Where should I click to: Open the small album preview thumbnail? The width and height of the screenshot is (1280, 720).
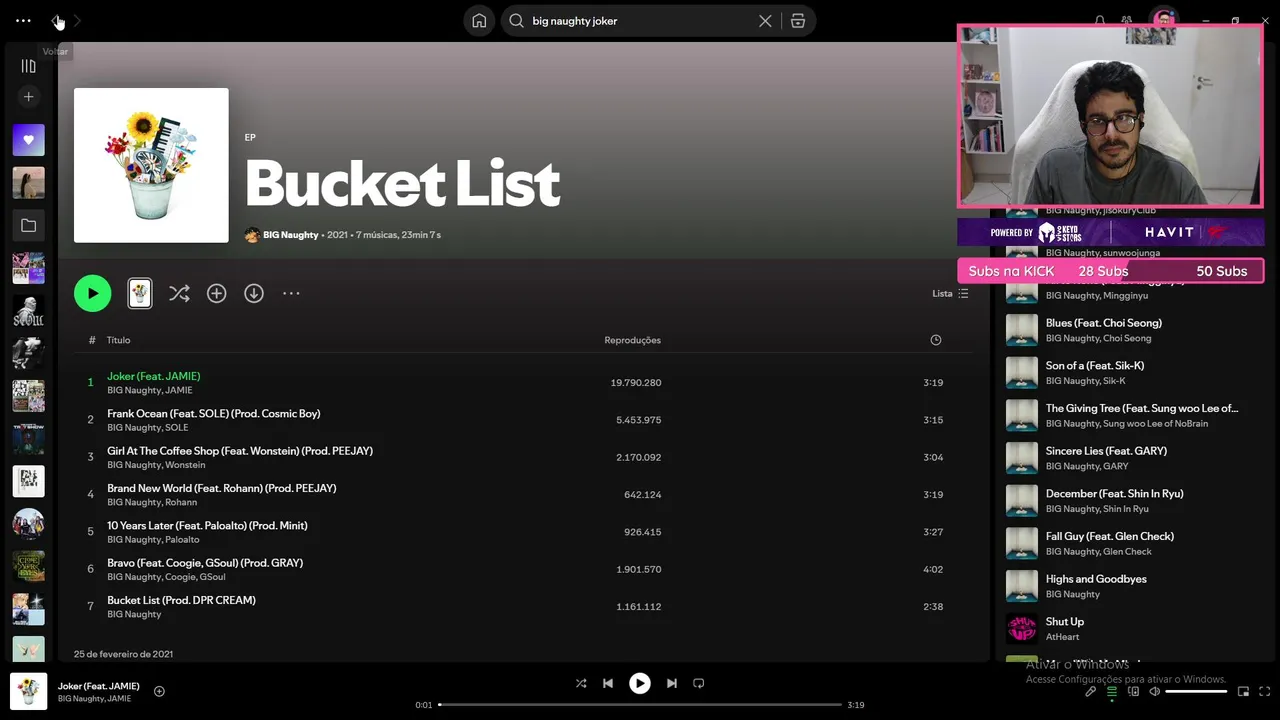[x=140, y=293]
